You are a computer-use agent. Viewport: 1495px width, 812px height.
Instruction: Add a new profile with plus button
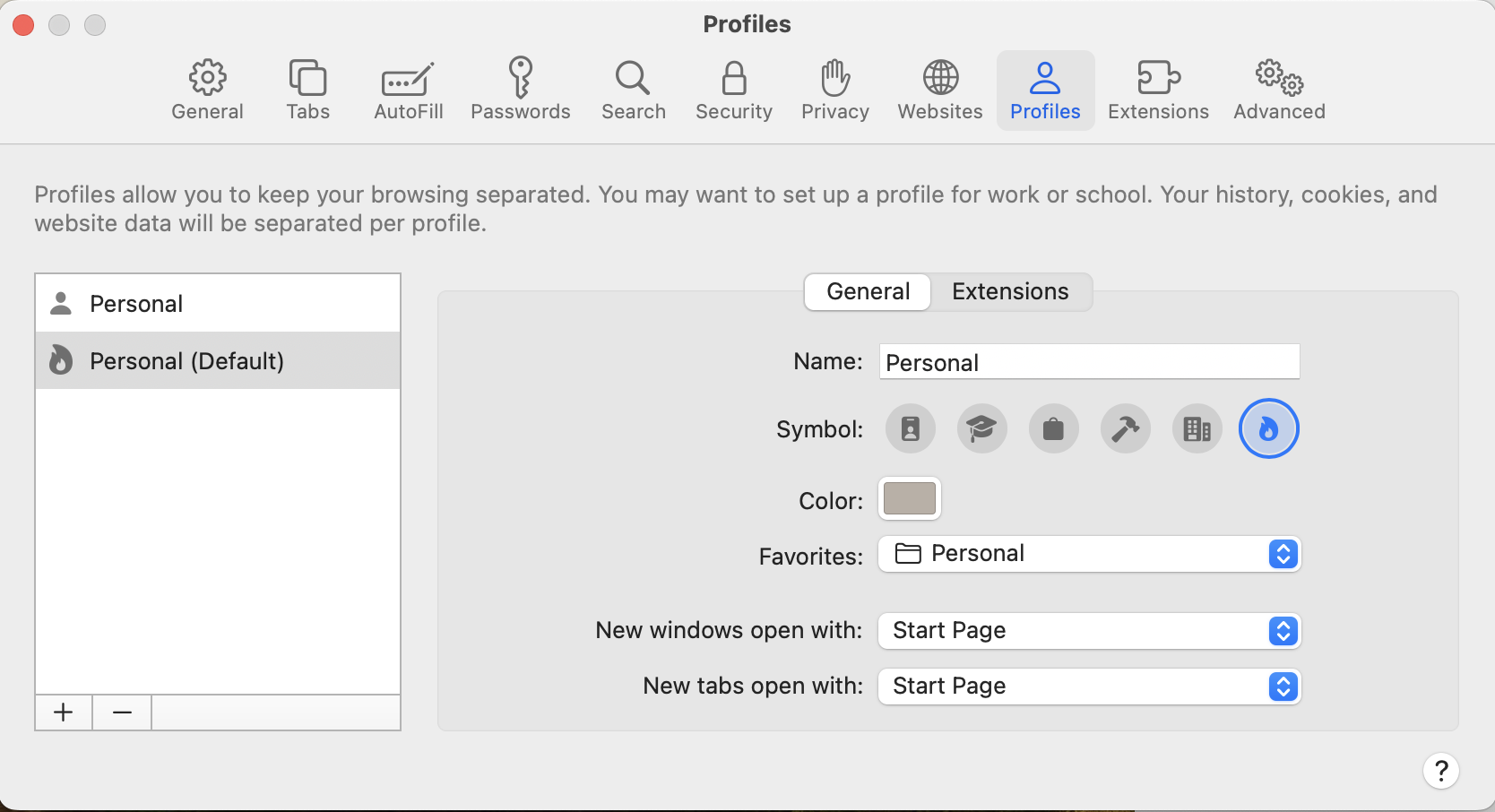(63, 712)
